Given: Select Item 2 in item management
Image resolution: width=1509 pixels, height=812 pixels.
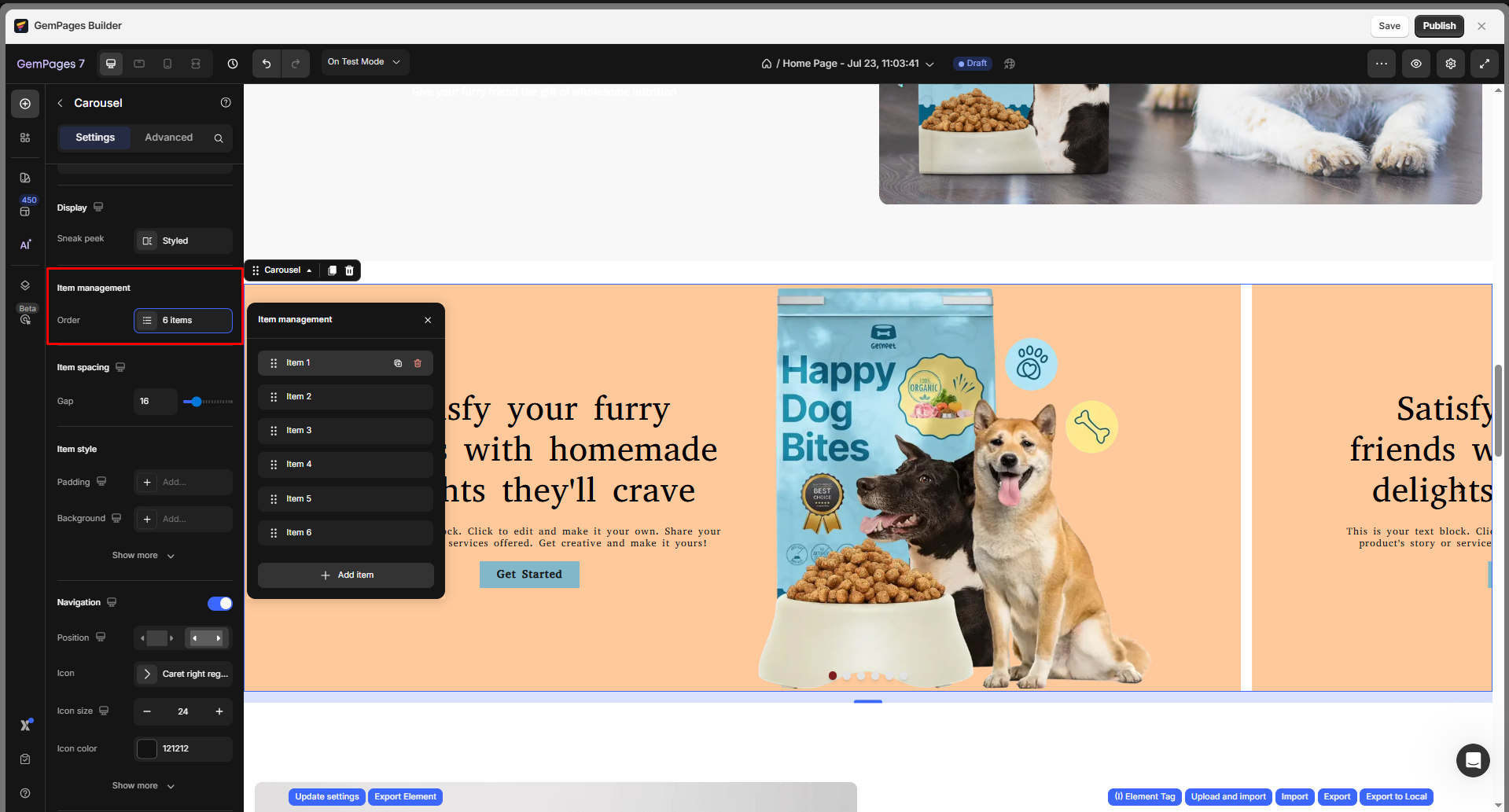Looking at the screenshot, I should (345, 397).
